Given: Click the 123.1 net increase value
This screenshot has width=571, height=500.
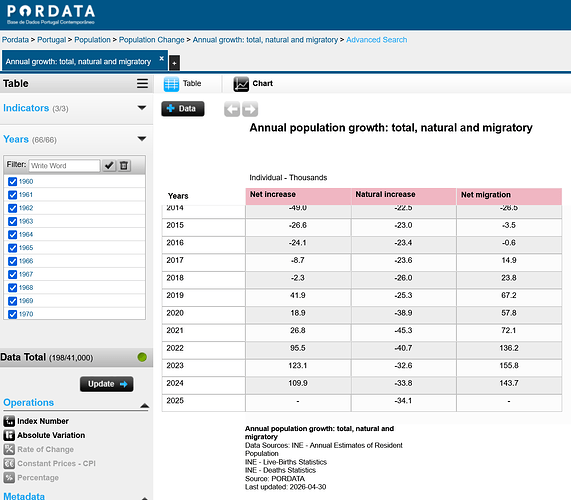Looking at the screenshot, I should click(298, 366).
